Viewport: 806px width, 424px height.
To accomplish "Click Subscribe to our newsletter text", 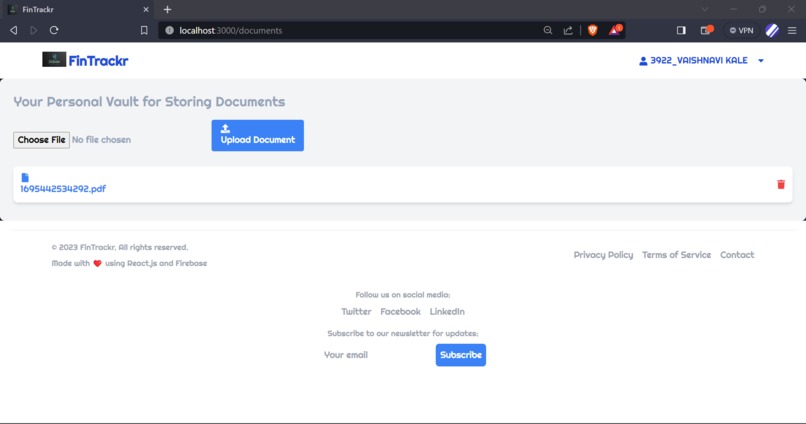I will pos(402,333).
